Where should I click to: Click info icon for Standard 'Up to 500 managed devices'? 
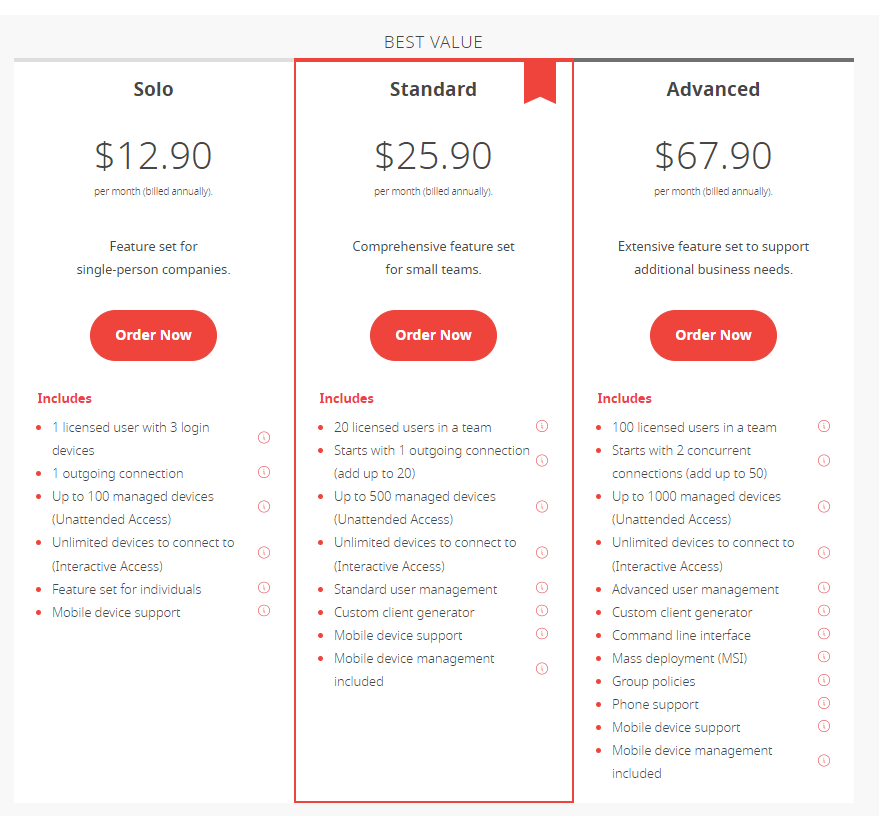coord(542,507)
